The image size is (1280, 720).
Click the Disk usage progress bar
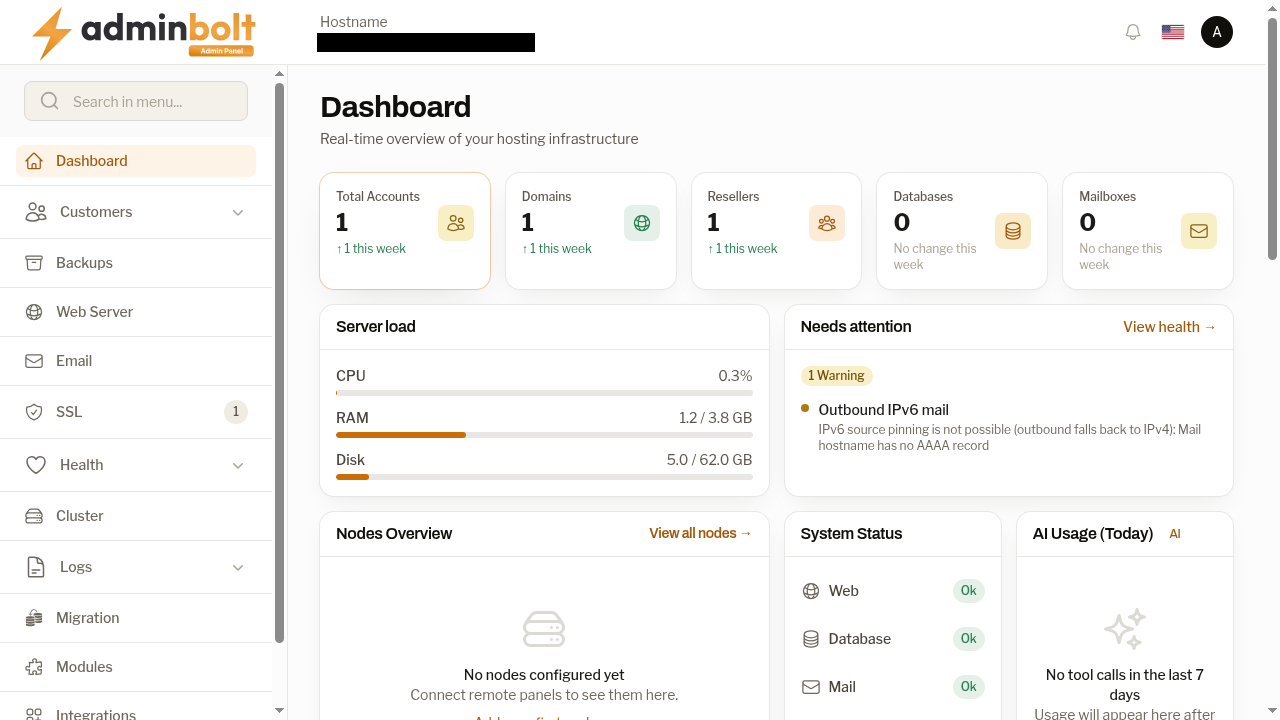click(x=544, y=477)
